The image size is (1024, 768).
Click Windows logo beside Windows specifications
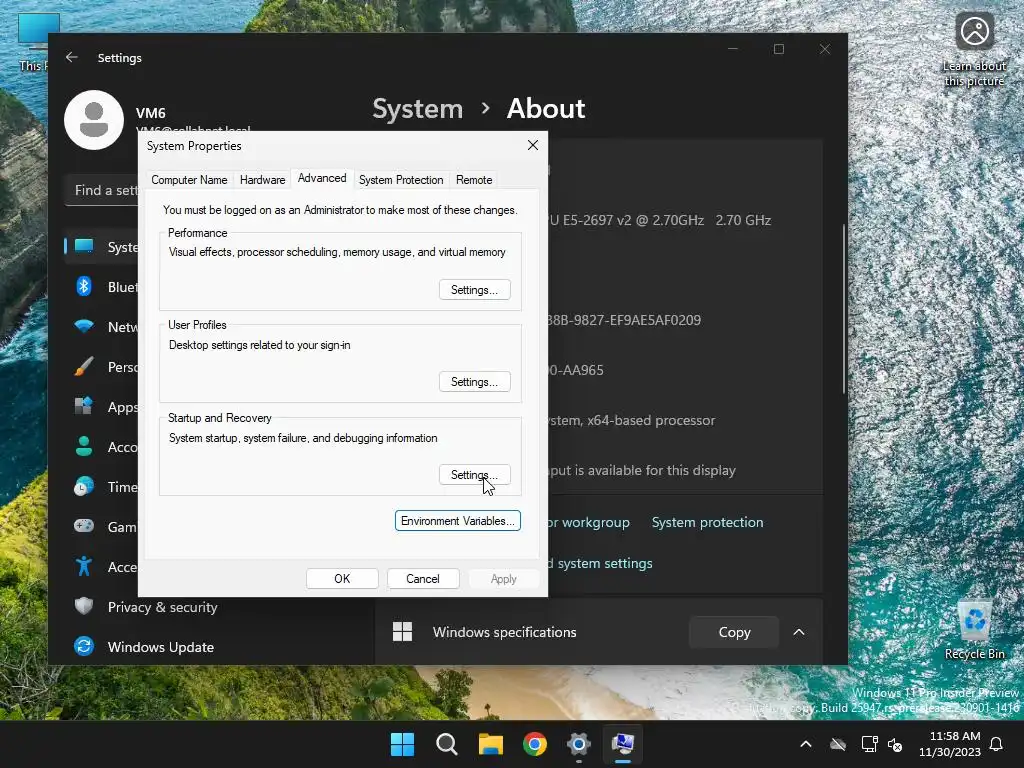pyautogui.click(x=402, y=632)
